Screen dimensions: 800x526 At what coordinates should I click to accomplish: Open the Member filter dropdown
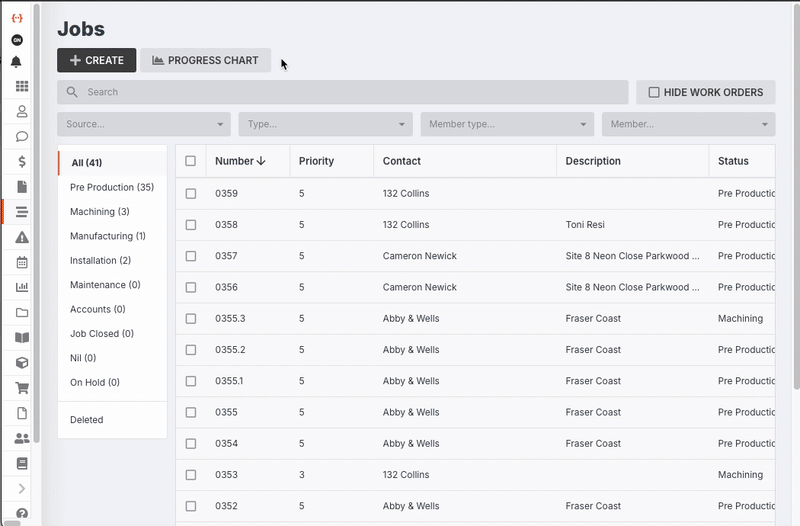pyautogui.click(x=689, y=124)
